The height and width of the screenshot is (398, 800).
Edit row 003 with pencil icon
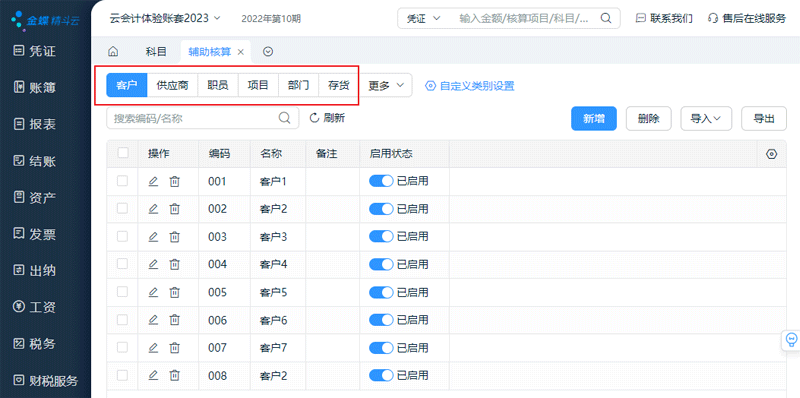click(x=153, y=237)
